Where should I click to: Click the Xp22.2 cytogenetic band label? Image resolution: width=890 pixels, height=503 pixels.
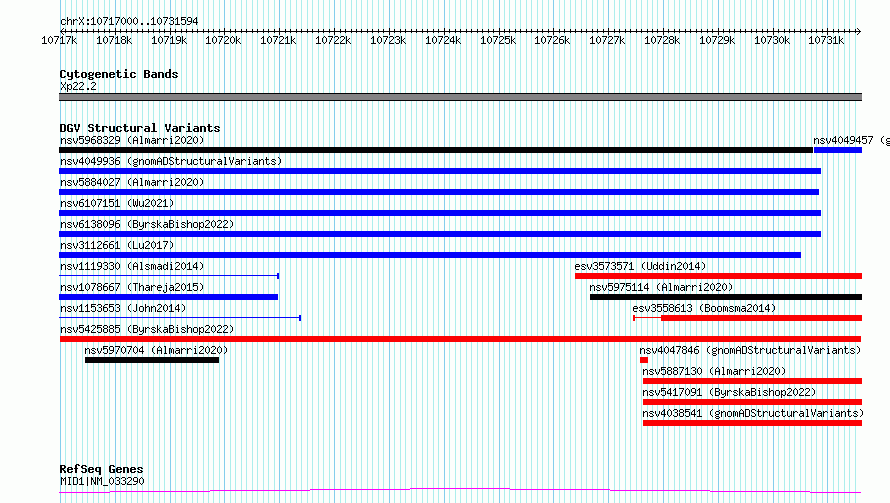78,86
